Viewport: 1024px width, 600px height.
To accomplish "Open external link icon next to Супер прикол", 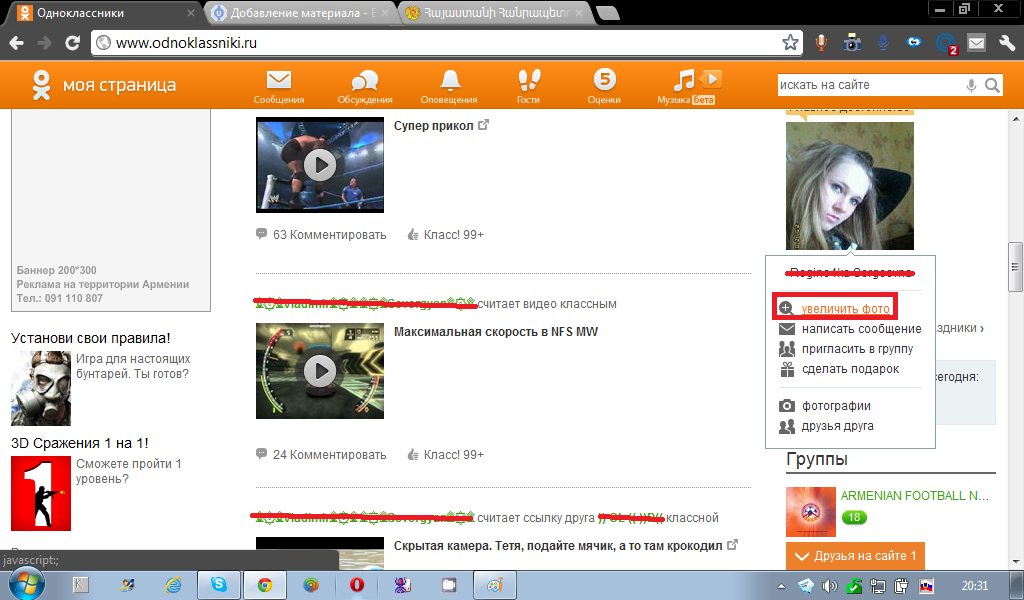I will [x=483, y=125].
